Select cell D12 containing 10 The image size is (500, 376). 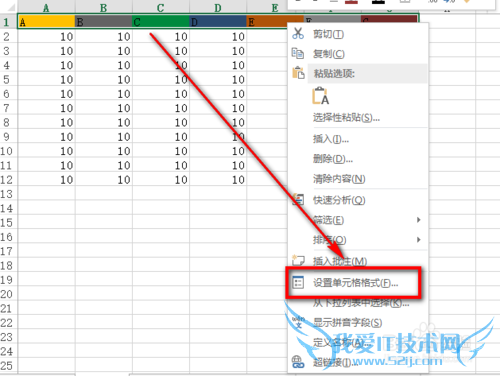click(218, 180)
